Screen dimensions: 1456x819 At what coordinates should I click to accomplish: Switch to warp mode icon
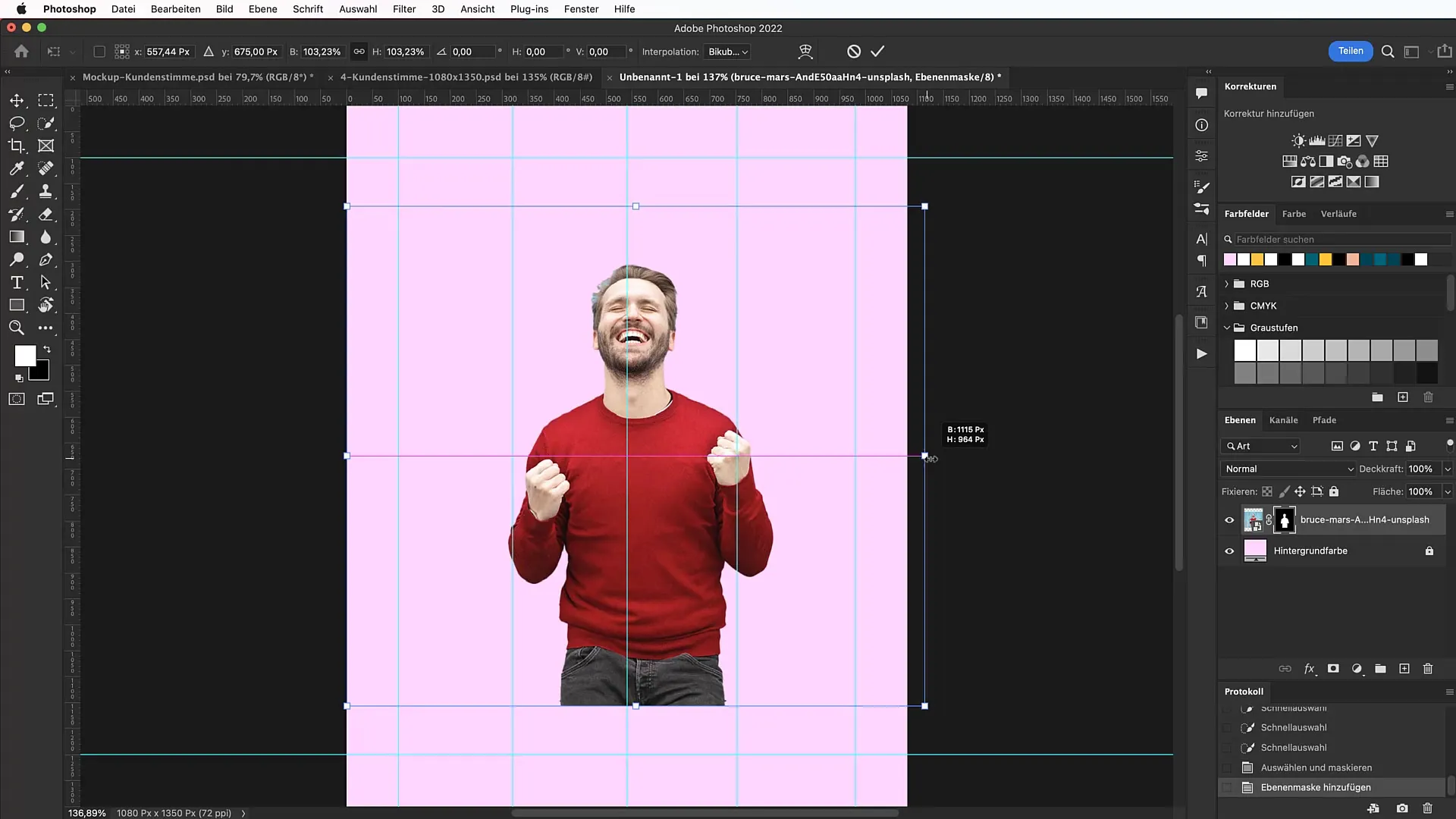click(805, 52)
